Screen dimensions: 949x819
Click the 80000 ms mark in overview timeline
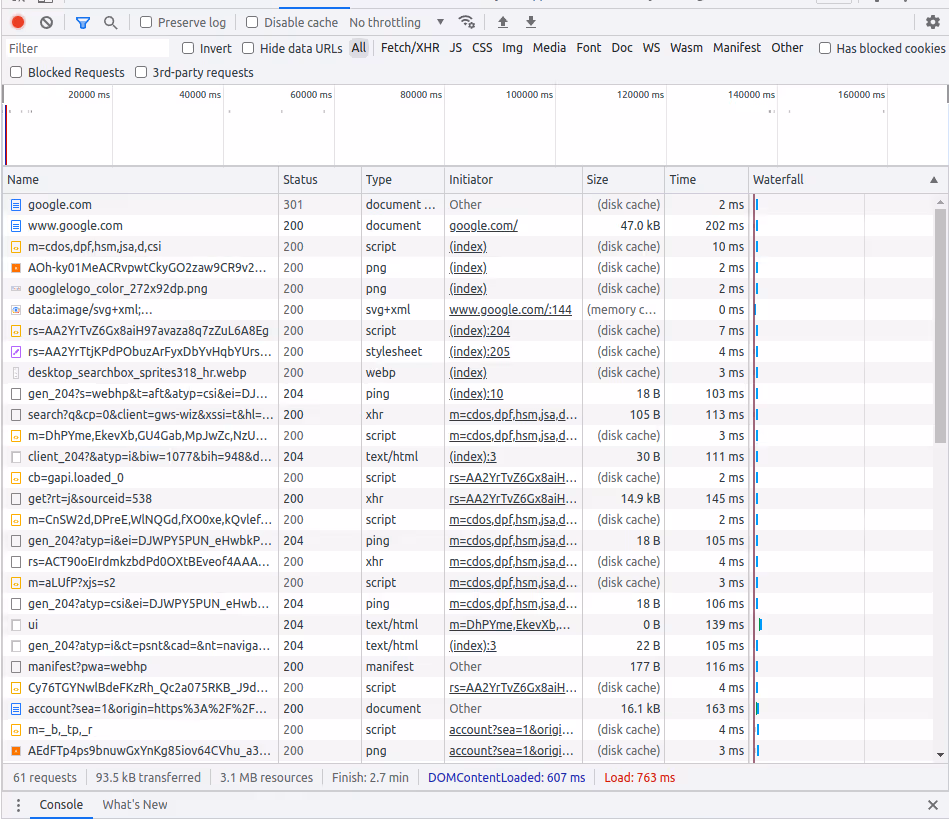pos(421,95)
